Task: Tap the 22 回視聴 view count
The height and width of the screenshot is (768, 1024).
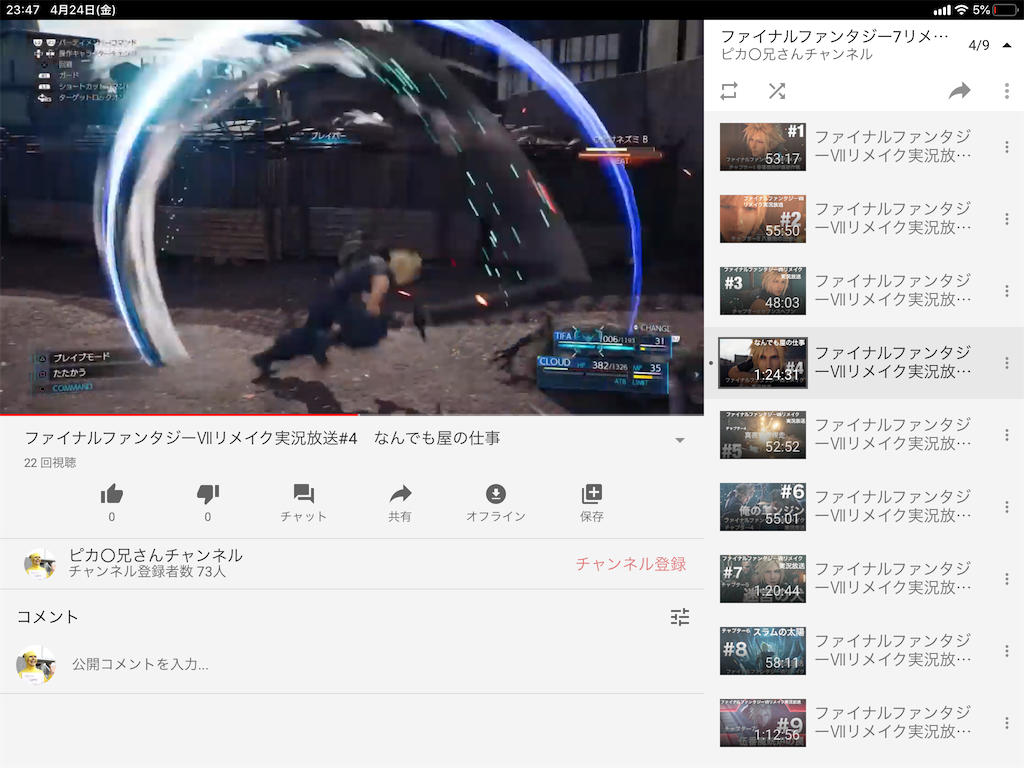Action: (x=50, y=462)
